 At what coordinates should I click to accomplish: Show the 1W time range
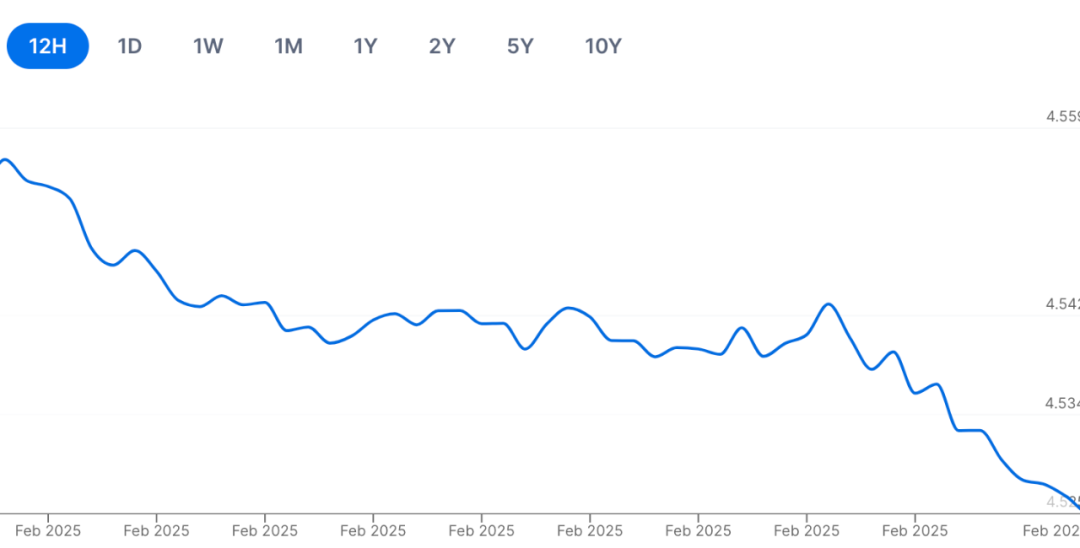coord(208,46)
